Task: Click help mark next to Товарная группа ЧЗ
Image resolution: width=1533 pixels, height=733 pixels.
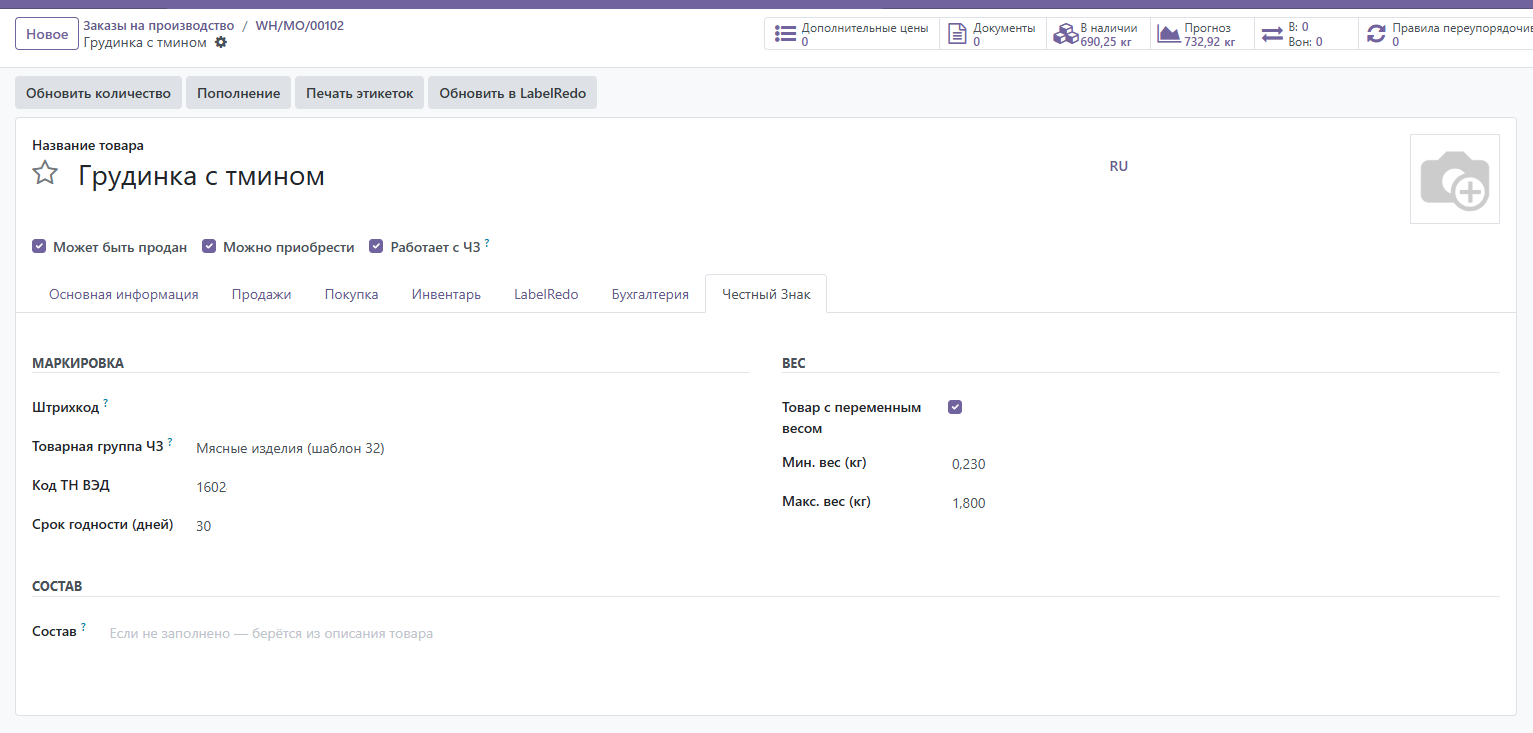Action: coord(170,441)
